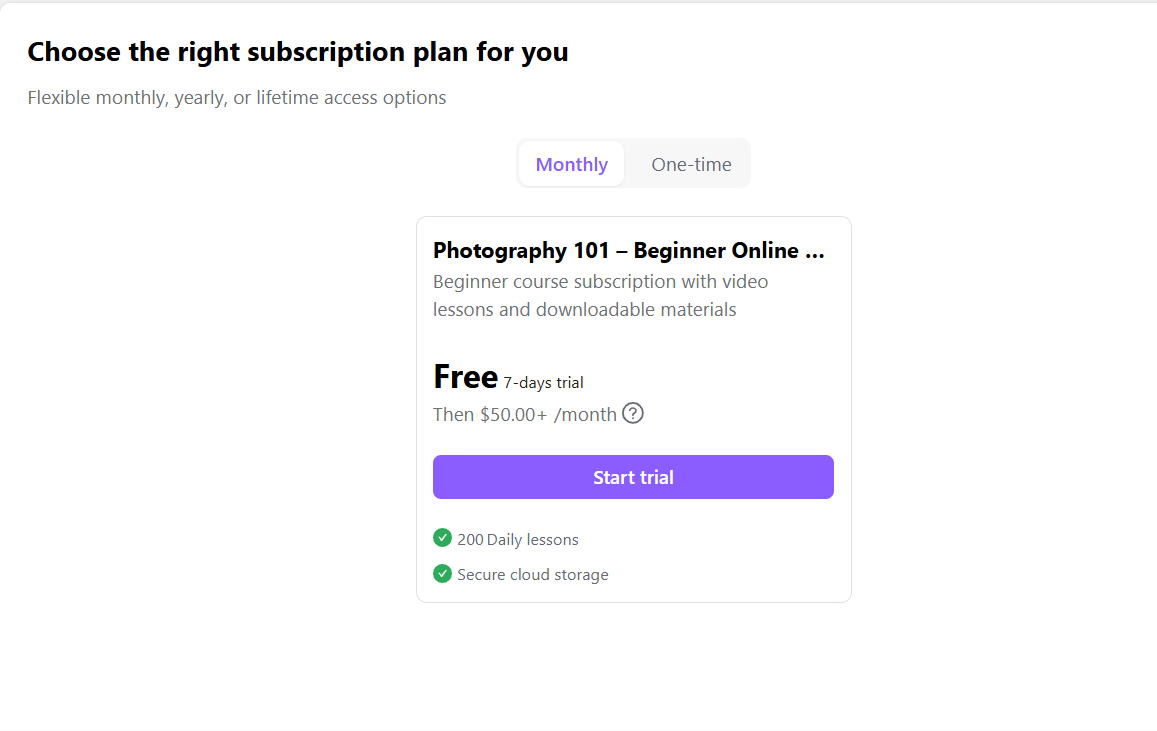Click the 200 Daily lessons feature text

click(518, 539)
